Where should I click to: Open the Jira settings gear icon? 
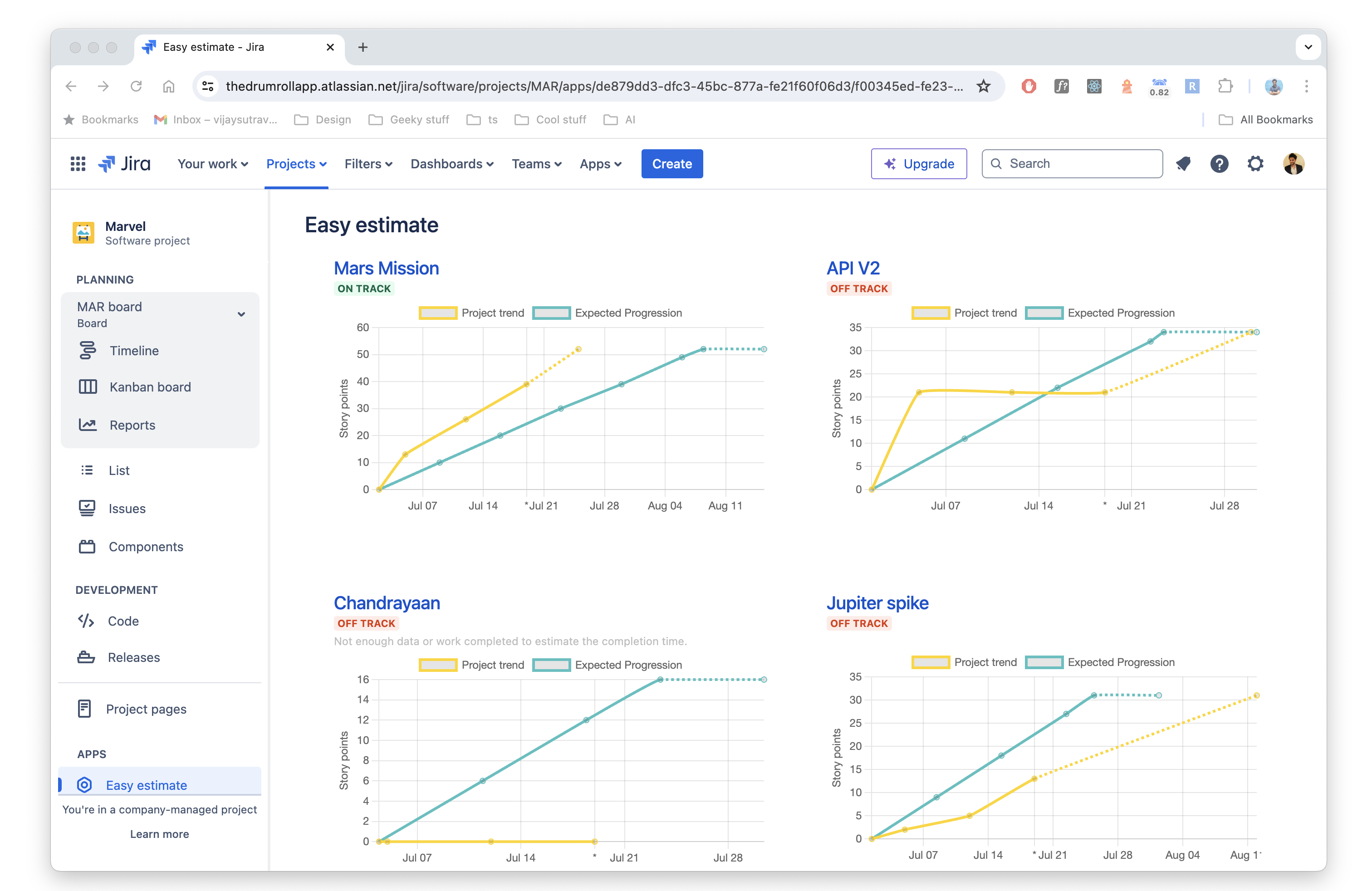point(1255,164)
